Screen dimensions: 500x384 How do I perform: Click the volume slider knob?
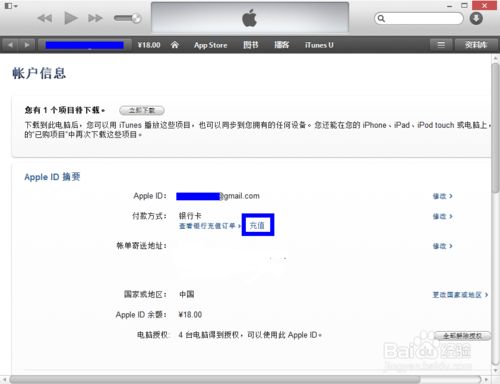point(136,18)
